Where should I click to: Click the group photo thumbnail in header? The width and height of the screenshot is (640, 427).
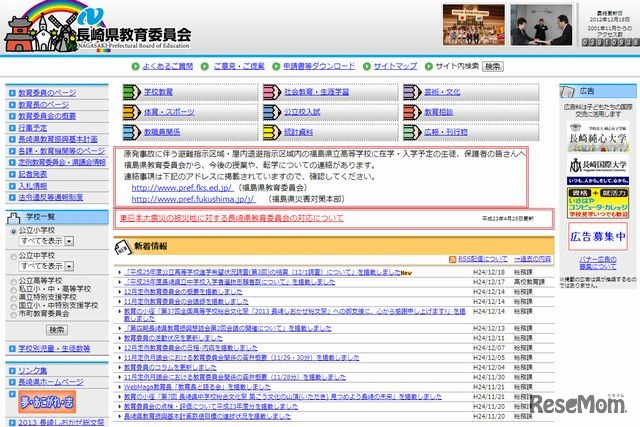tap(474, 25)
